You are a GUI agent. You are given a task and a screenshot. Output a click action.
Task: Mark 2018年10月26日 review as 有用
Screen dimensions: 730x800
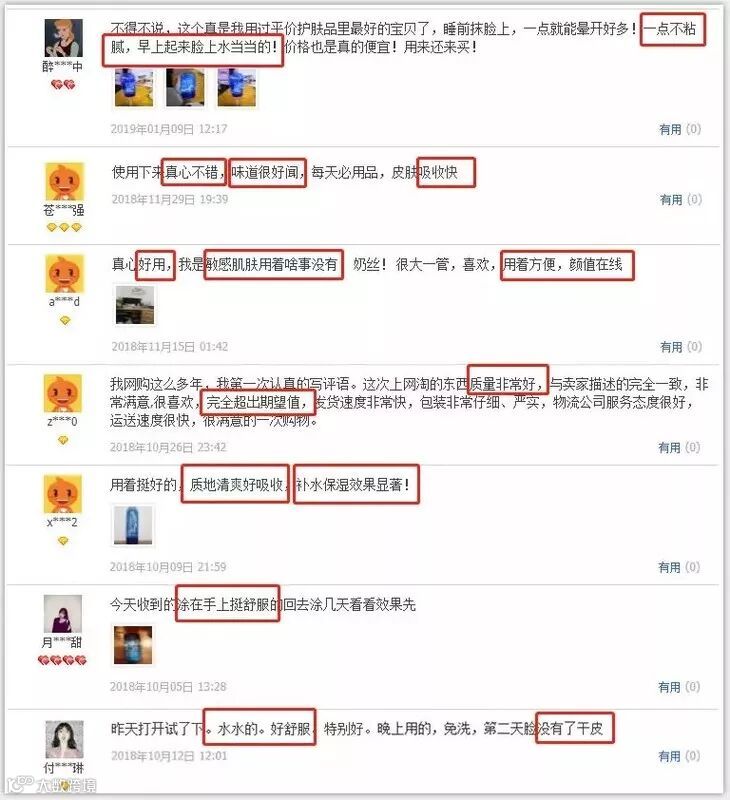tap(679, 447)
